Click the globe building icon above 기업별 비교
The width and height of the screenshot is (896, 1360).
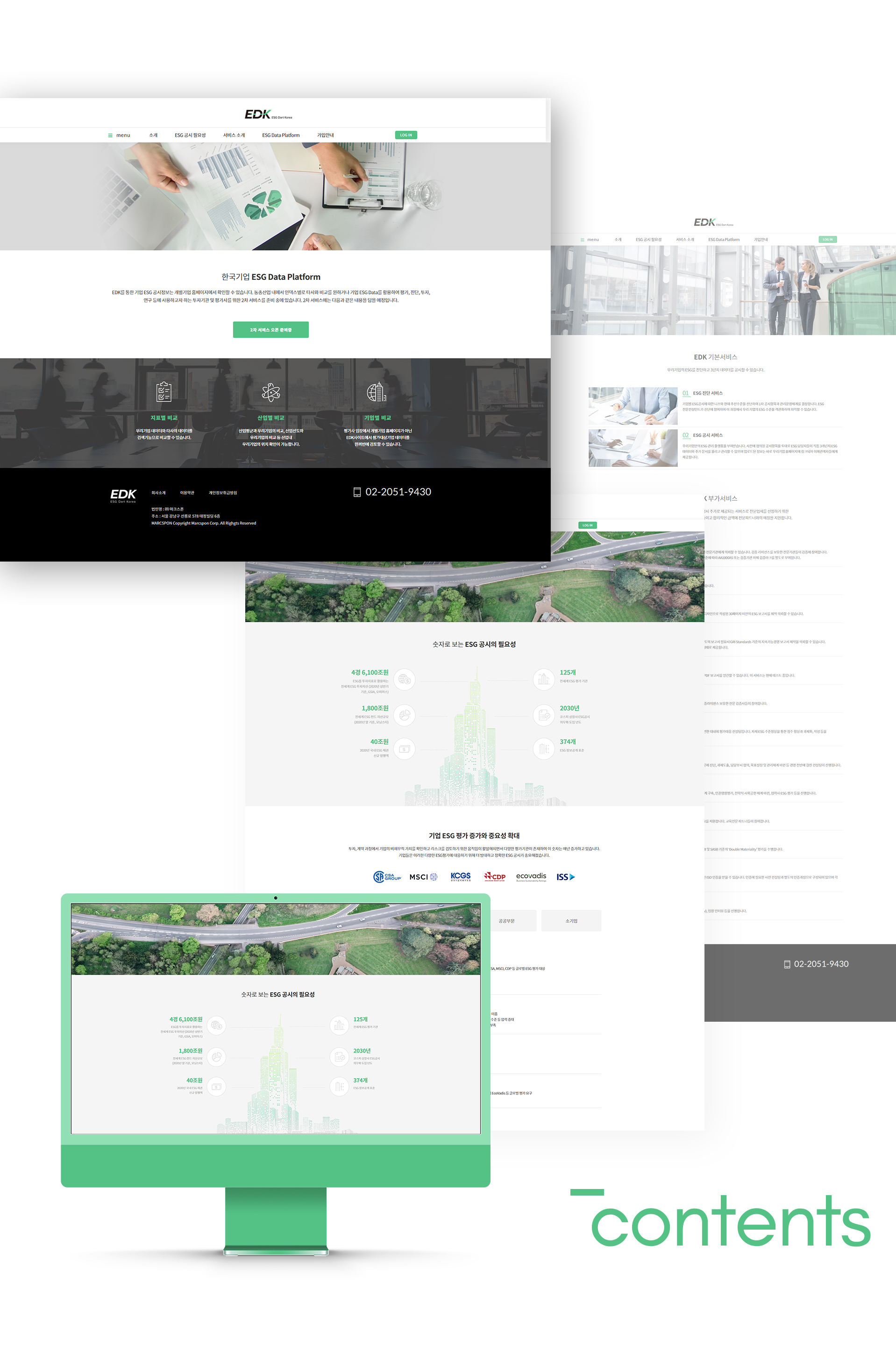[x=377, y=392]
